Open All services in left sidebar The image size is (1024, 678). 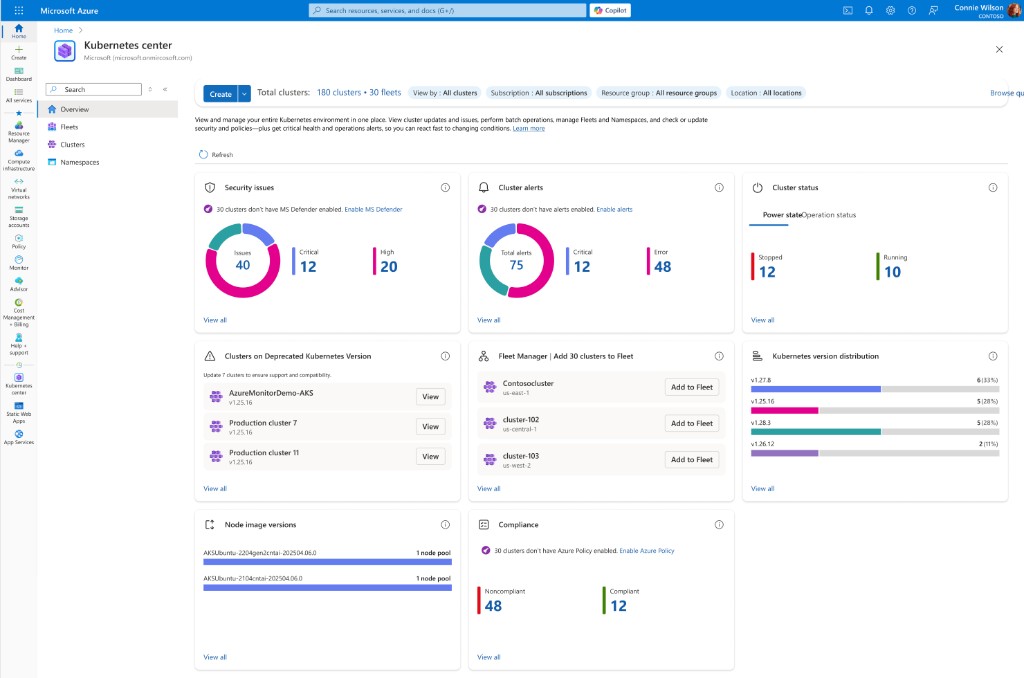(x=19, y=96)
